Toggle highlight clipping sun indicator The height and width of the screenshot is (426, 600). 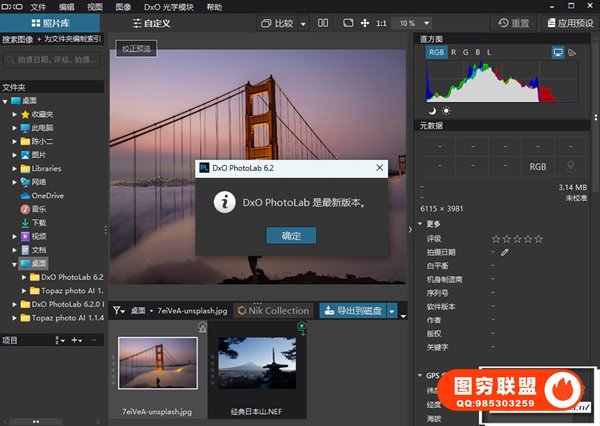(445, 110)
